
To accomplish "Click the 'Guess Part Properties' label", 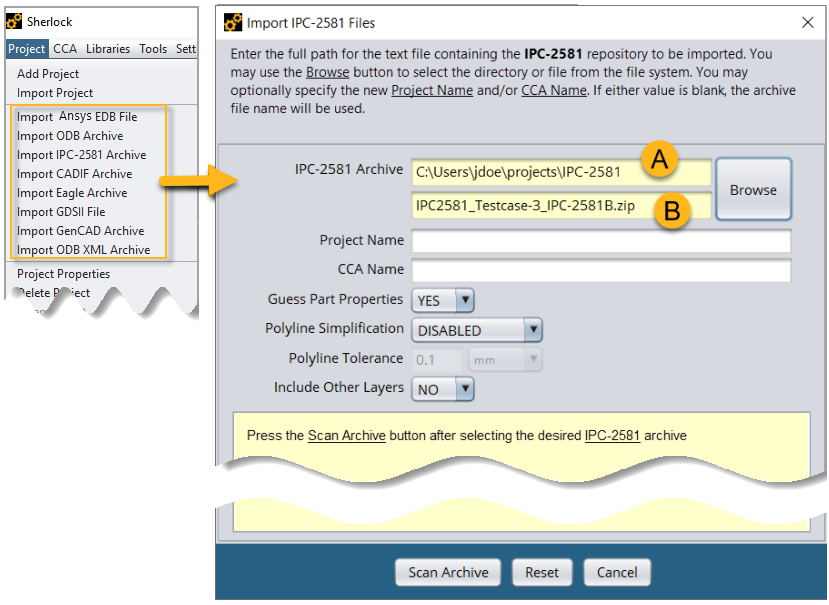I will [335, 299].
